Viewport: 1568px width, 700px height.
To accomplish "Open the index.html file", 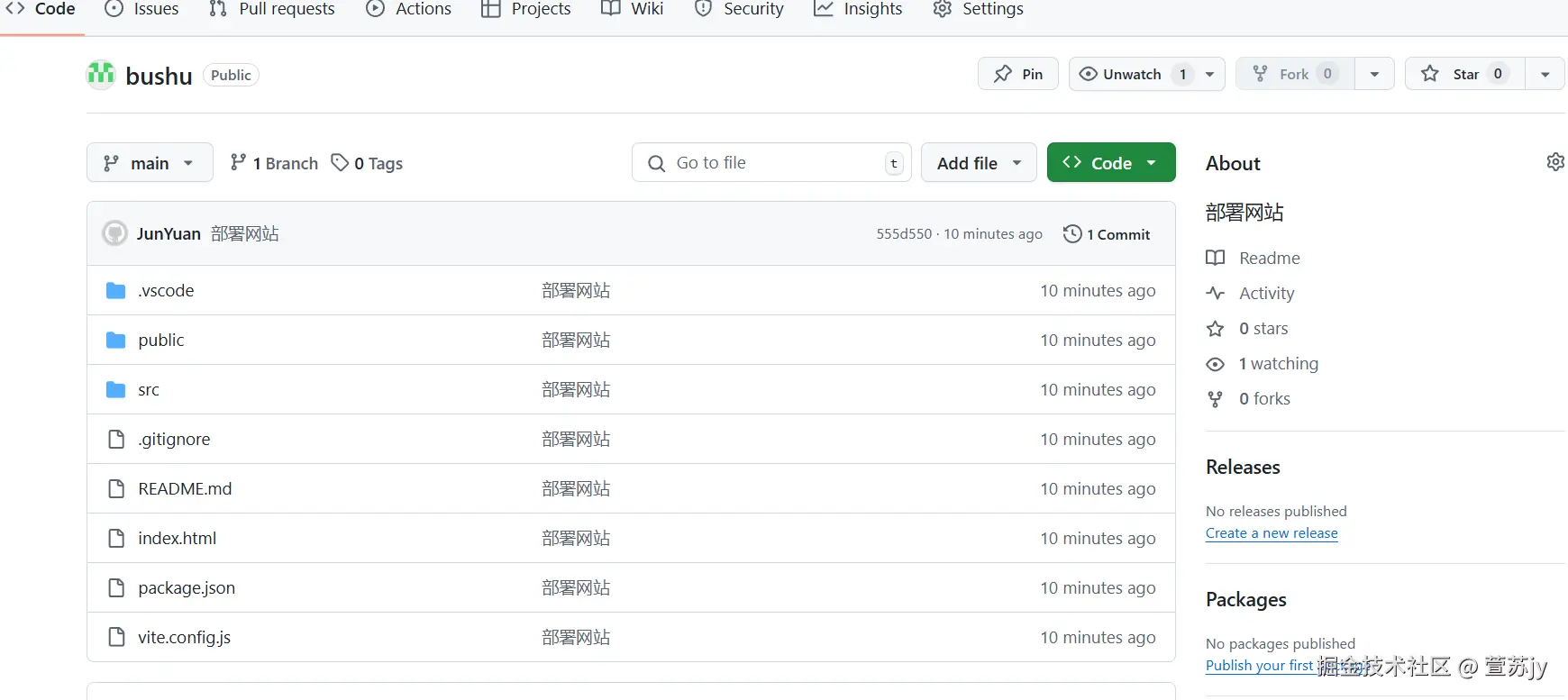I will [178, 538].
